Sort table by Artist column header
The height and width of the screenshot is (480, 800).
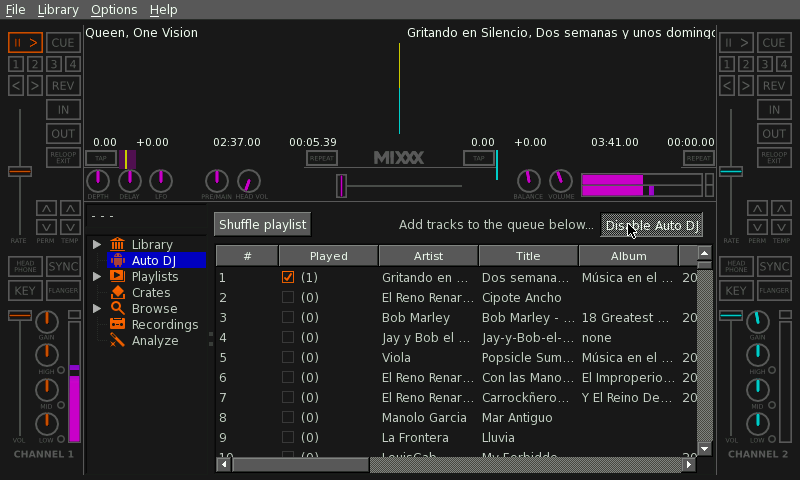coord(428,256)
